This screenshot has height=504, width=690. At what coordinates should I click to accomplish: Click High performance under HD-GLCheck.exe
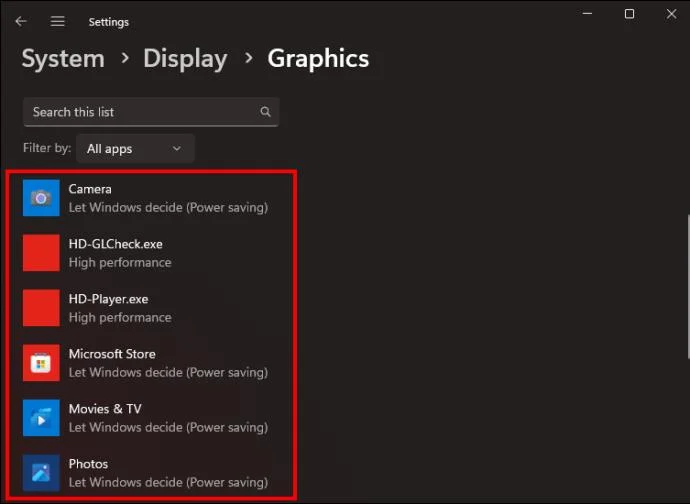click(x=120, y=263)
